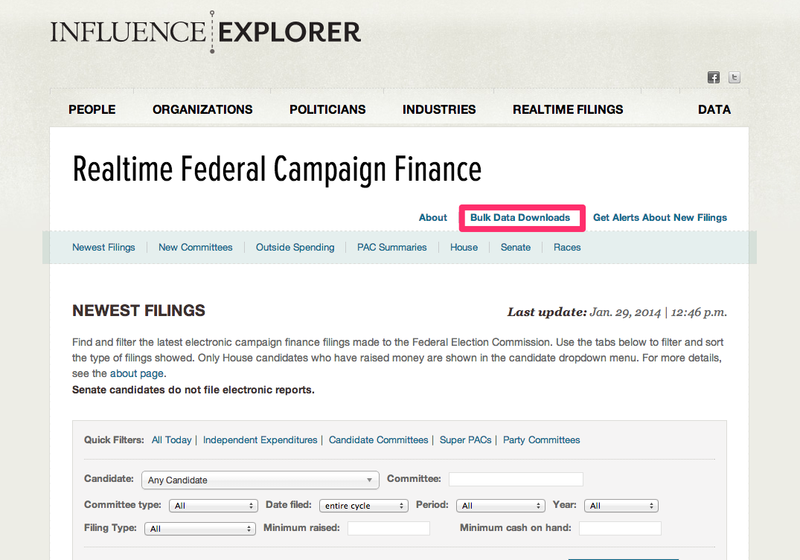The height and width of the screenshot is (560, 800).
Task: Expand the Period dropdown
Action: pos(500,505)
